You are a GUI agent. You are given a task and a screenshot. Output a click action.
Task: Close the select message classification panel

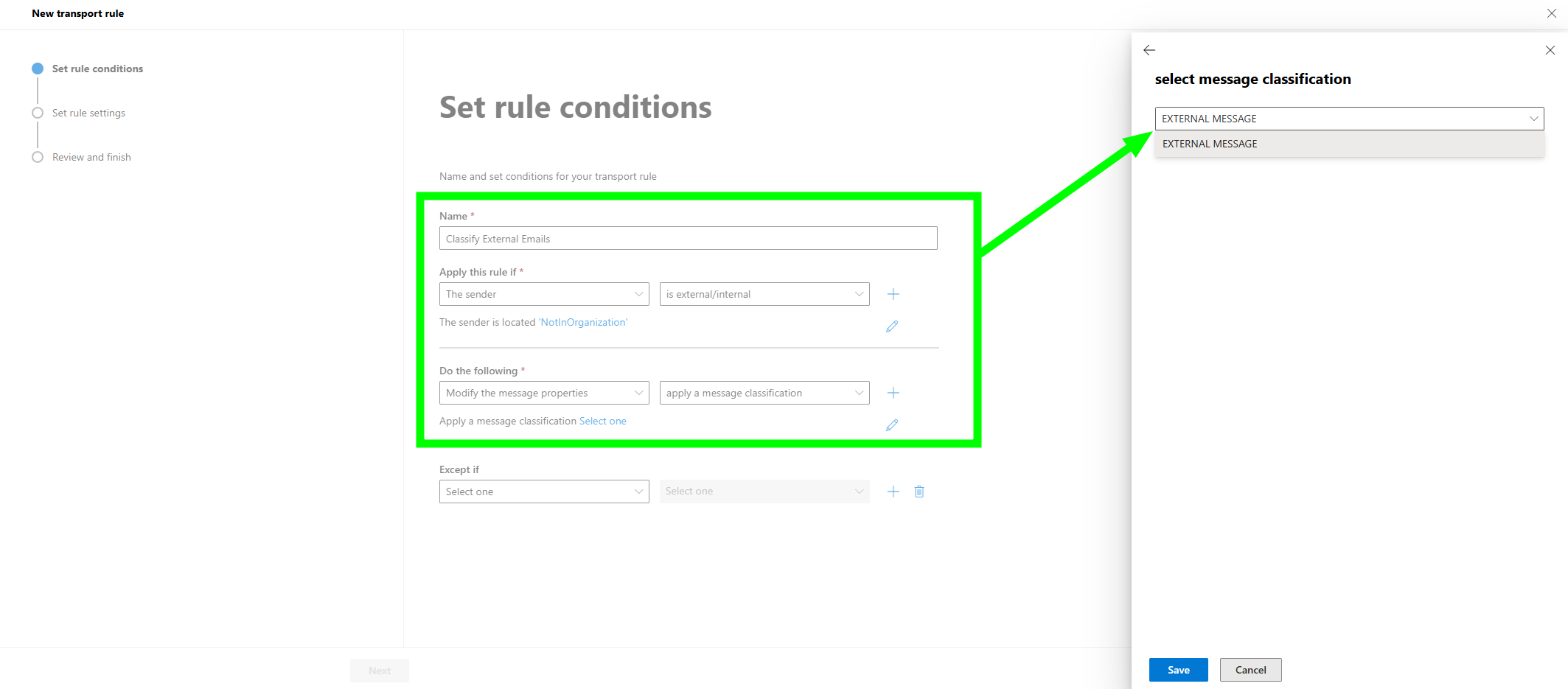click(x=1550, y=50)
